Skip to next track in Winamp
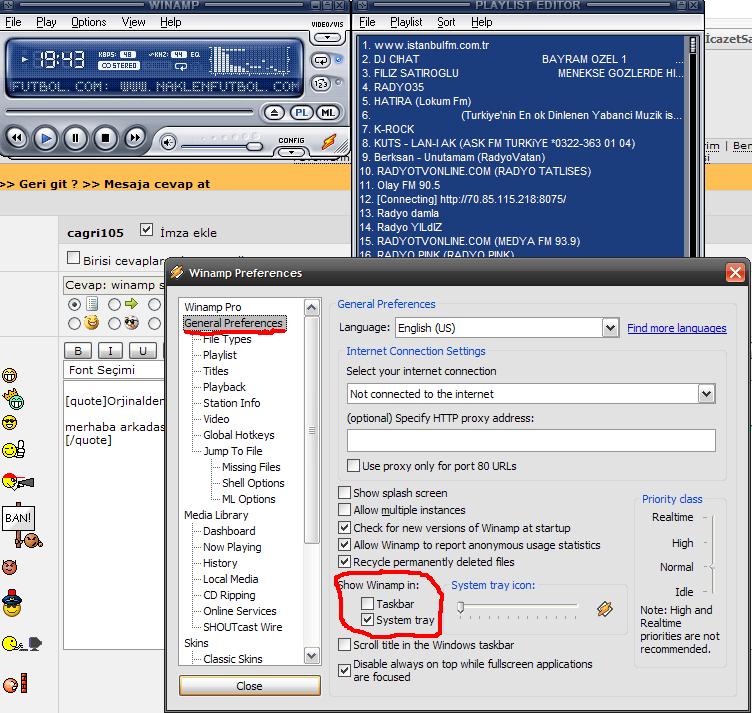 [135, 138]
